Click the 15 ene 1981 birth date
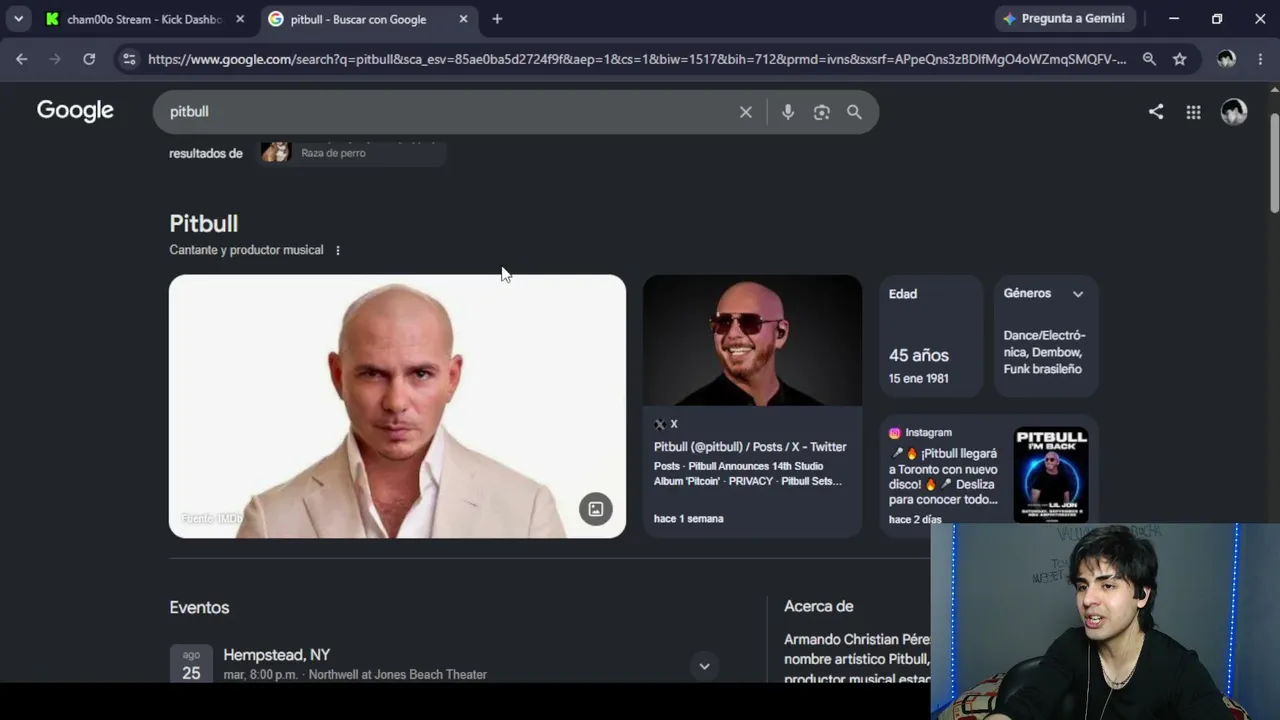The height and width of the screenshot is (720, 1280). coord(918,378)
